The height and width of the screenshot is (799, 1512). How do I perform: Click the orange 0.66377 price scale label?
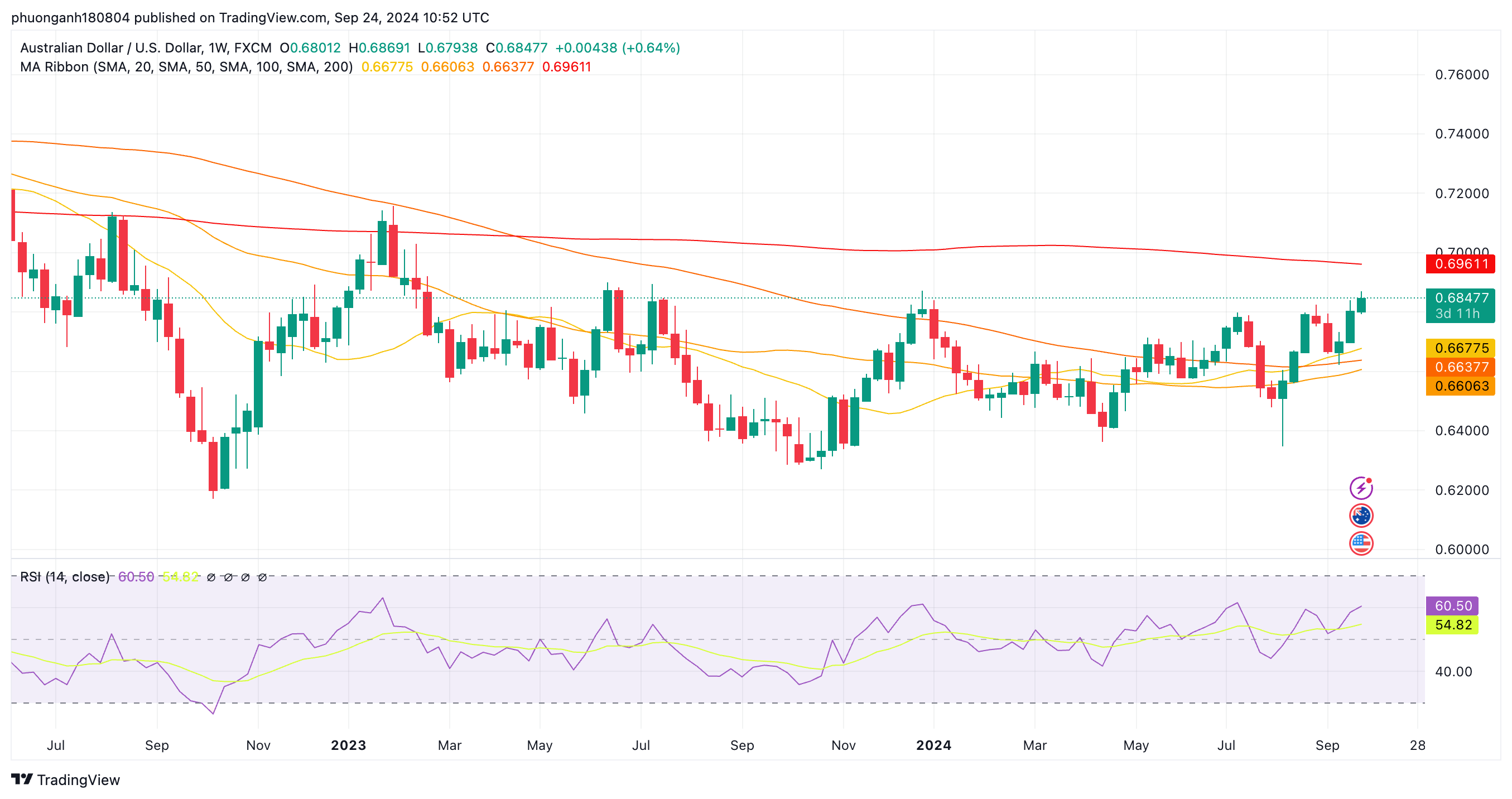1460,367
